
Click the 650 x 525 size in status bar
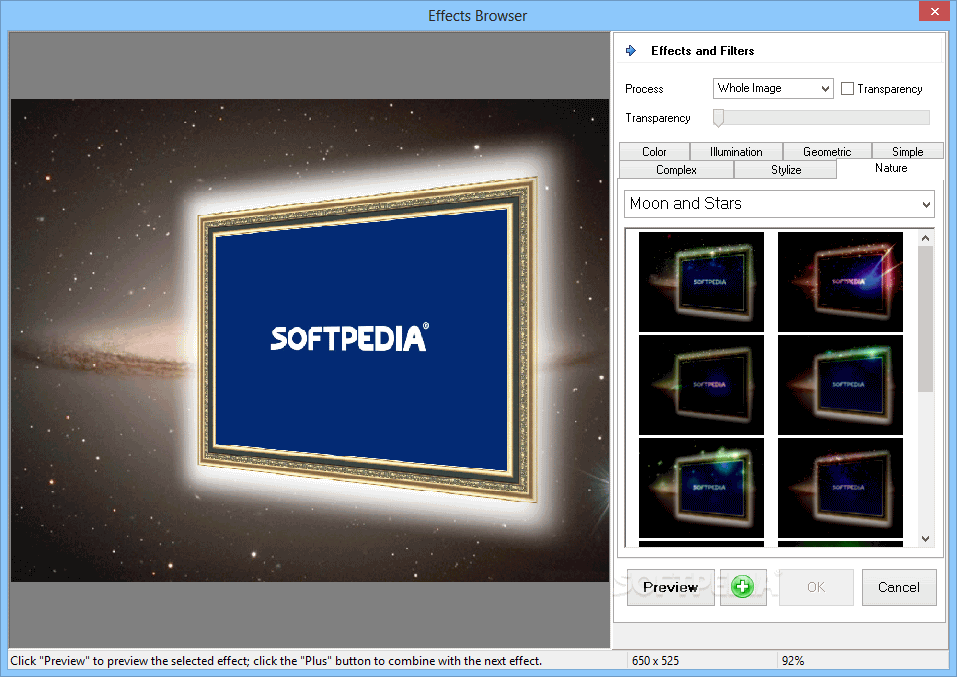[x=655, y=661]
